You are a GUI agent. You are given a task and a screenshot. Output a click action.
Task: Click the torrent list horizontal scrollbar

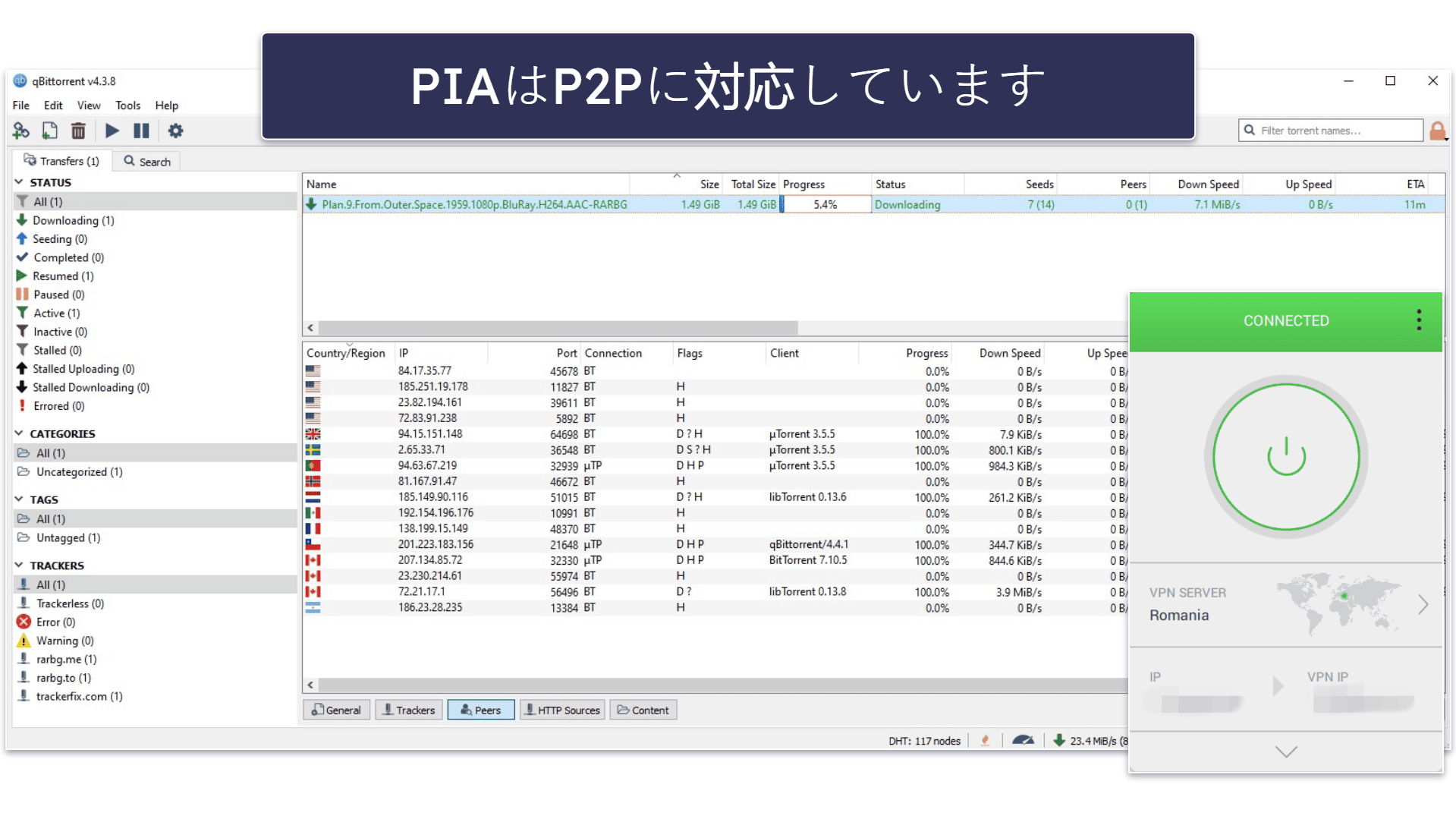coord(558,328)
